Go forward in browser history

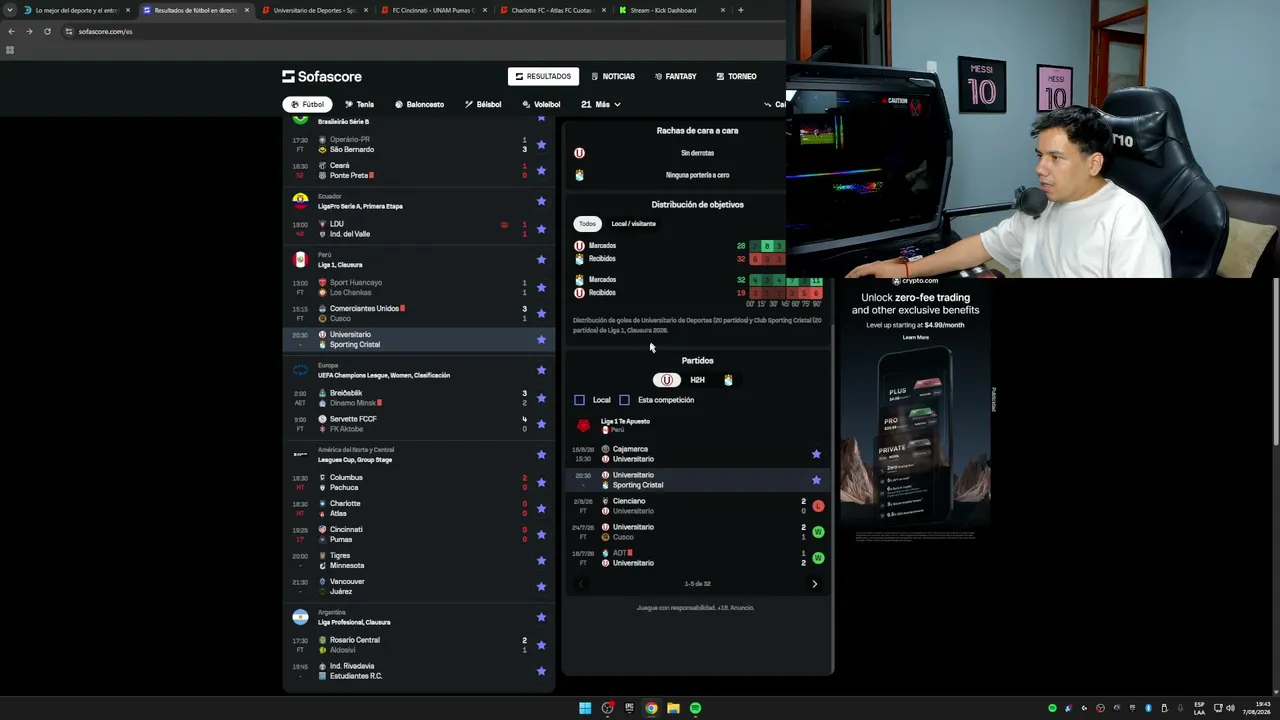29,31
